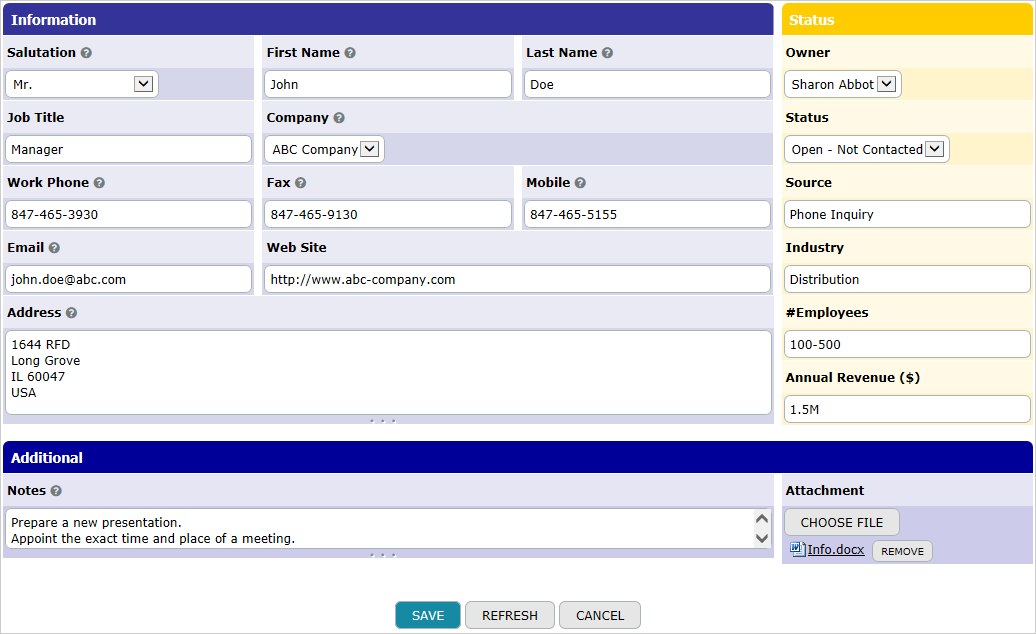Click the Word document icon for Info.docx
Image resolution: width=1036 pixels, height=634 pixels.
[797, 549]
